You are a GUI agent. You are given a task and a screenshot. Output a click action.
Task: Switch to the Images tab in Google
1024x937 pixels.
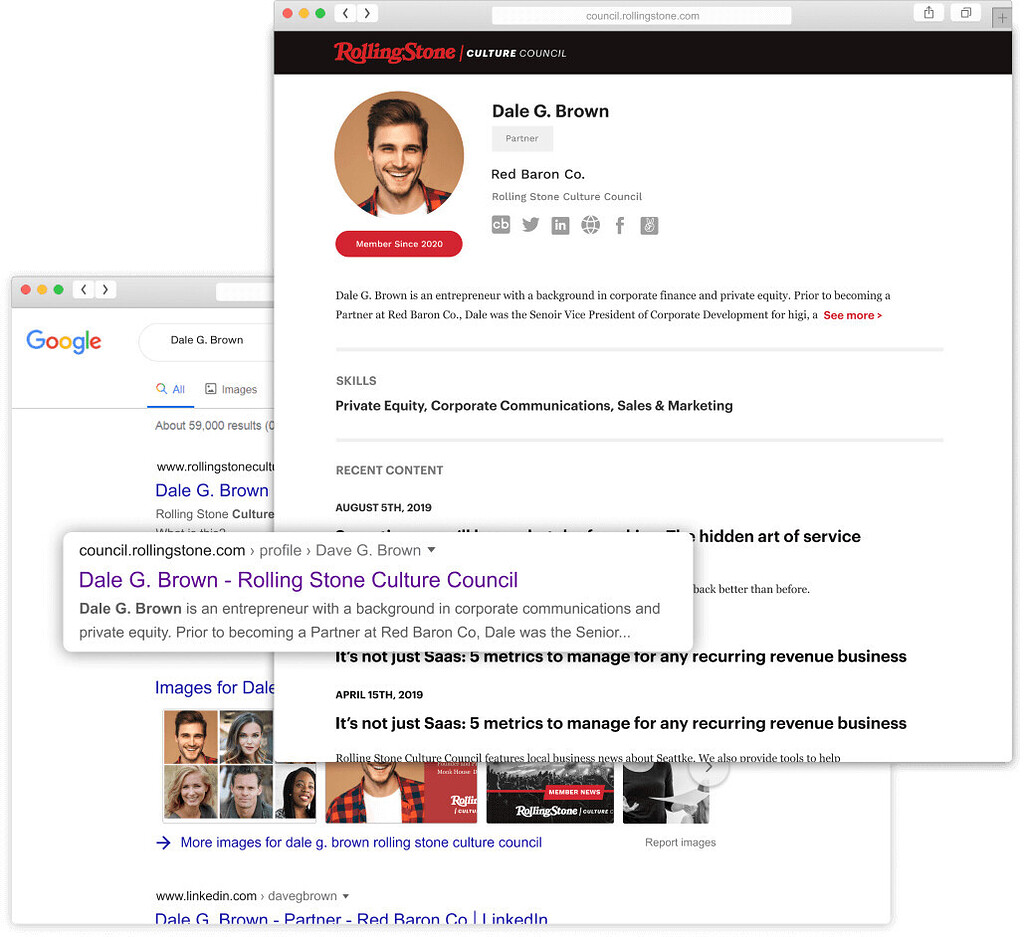click(232, 390)
